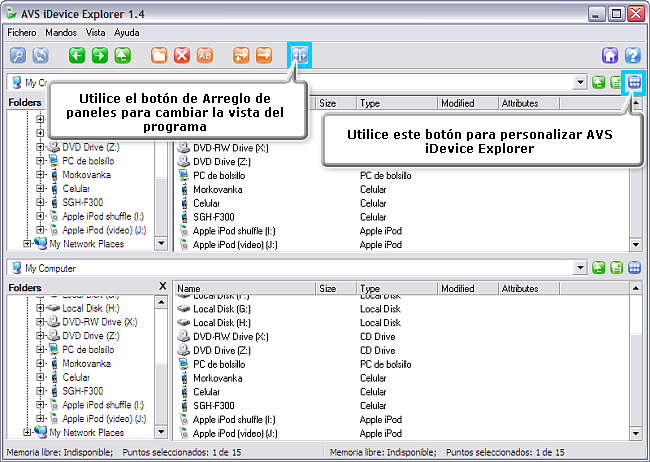Expand Apple iPod shuffle (I:) in the lower folder tree
This screenshot has height=462, width=650.
(40, 405)
